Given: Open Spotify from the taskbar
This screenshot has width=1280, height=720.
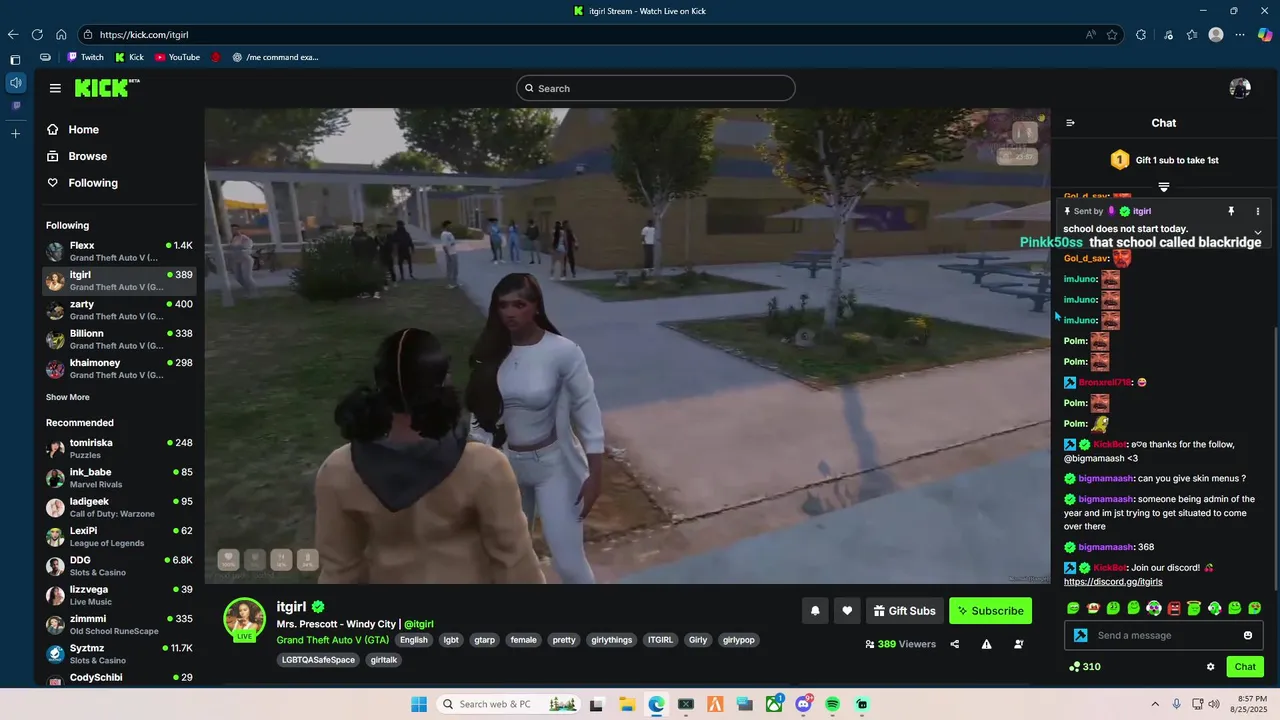Looking at the screenshot, I should pyautogui.click(x=832, y=704).
